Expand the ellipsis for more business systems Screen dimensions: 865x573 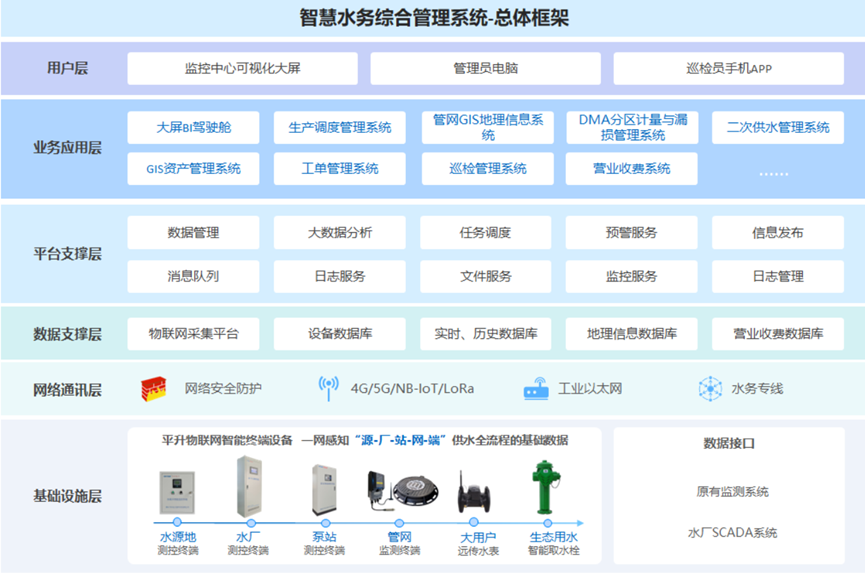[773, 171]
